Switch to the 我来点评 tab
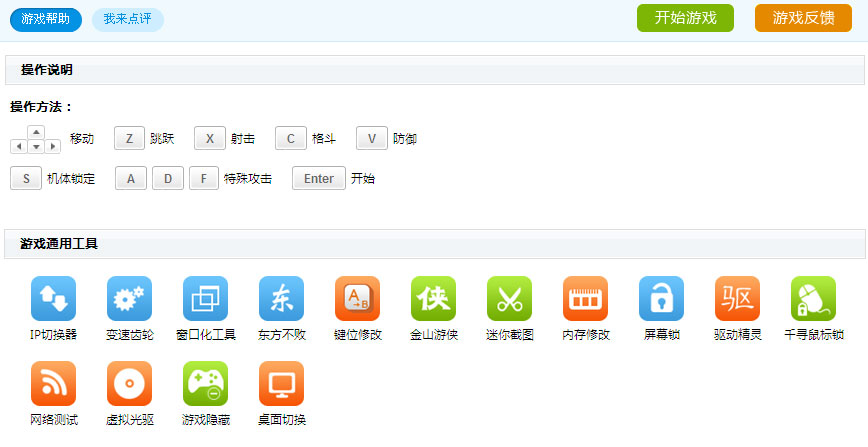Viewport: 868px width, 447px height. [x=128, y=19]
